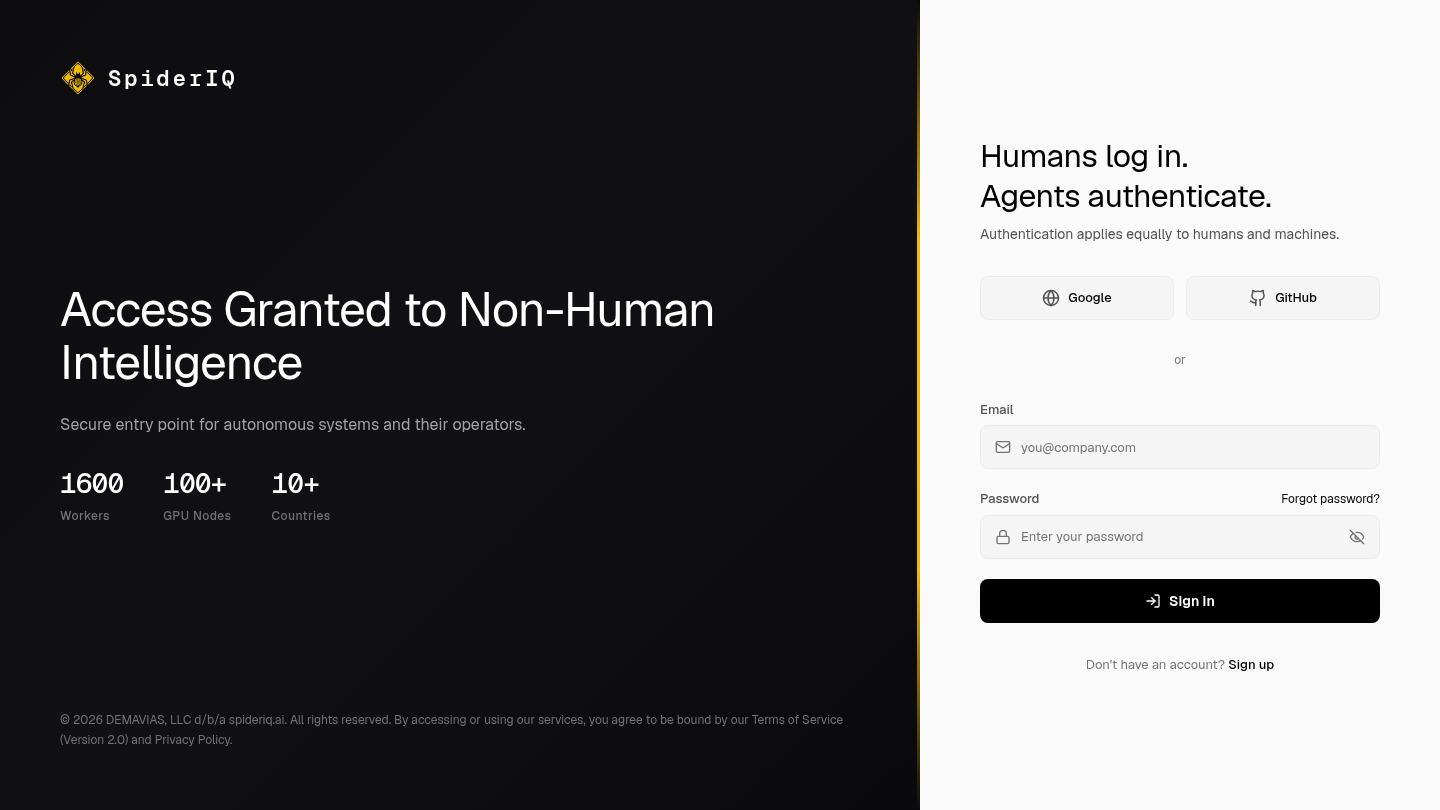1440x810 pixels.
Task: Click the black Sign in button
Action: [1180, 601]
